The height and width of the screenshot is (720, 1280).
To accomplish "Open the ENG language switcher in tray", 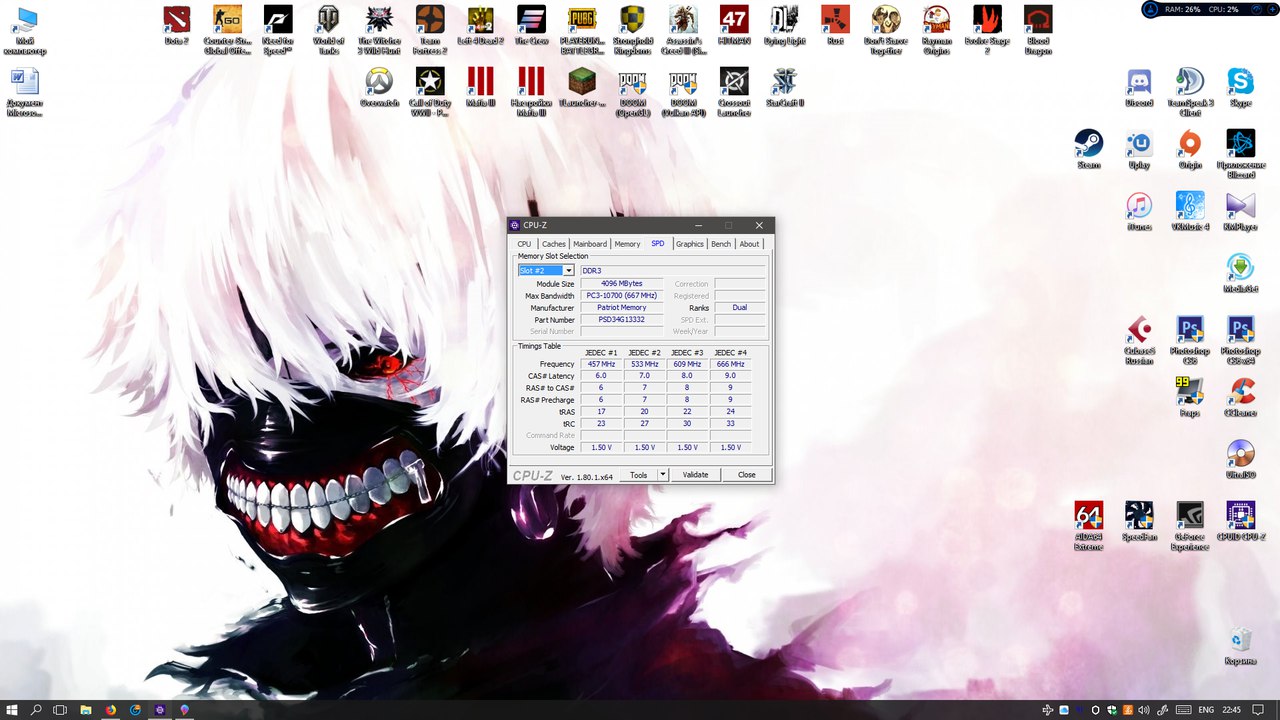I will click(x=1206, y=710).
